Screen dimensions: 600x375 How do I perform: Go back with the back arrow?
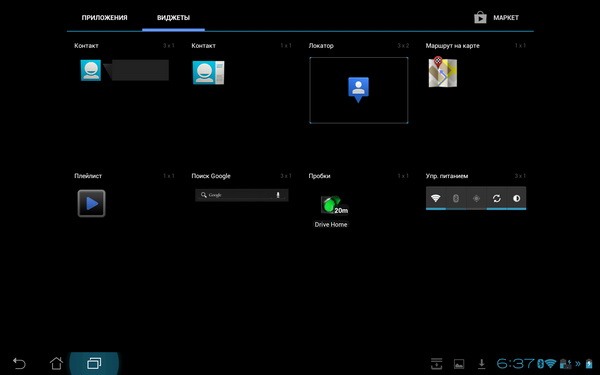point(19,363)
